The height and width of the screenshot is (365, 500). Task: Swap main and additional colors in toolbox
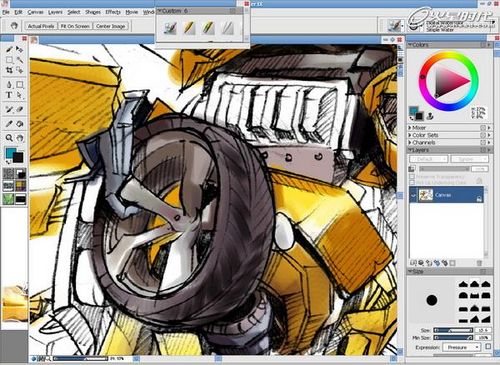7,162
